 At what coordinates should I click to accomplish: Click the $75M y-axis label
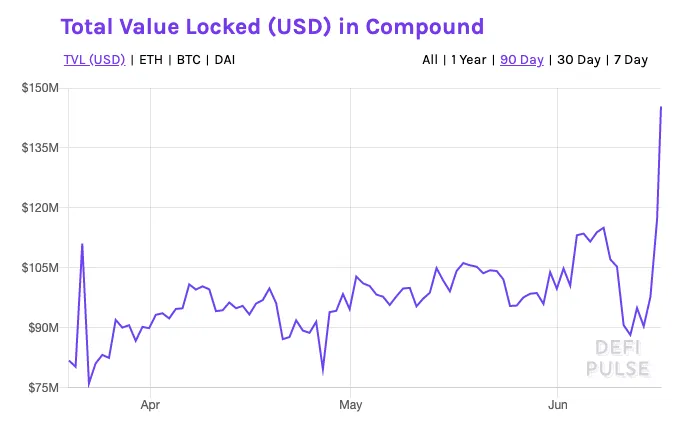coord(43,388)
